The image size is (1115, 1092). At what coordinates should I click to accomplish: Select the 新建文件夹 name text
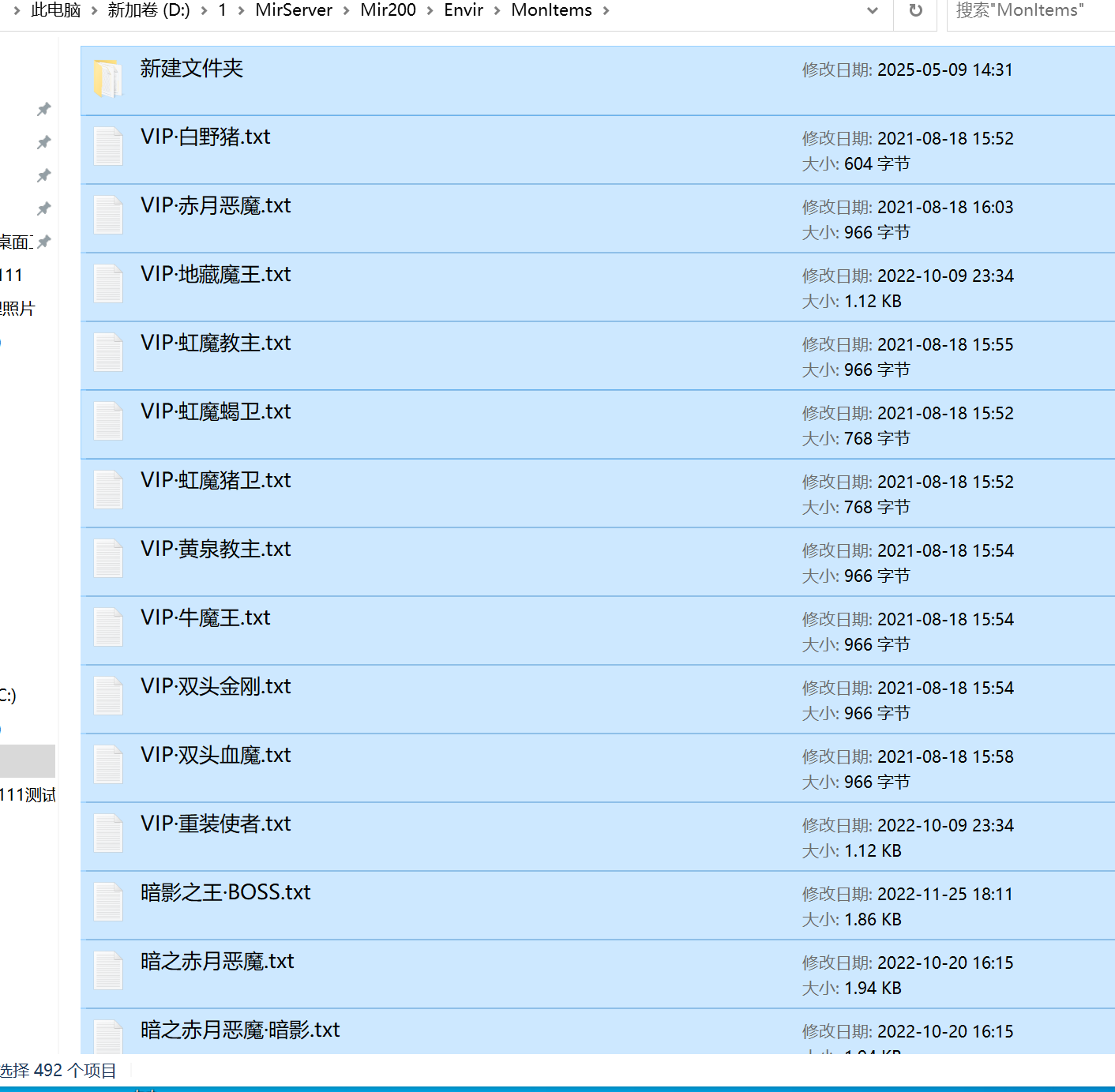coord(192,69)
